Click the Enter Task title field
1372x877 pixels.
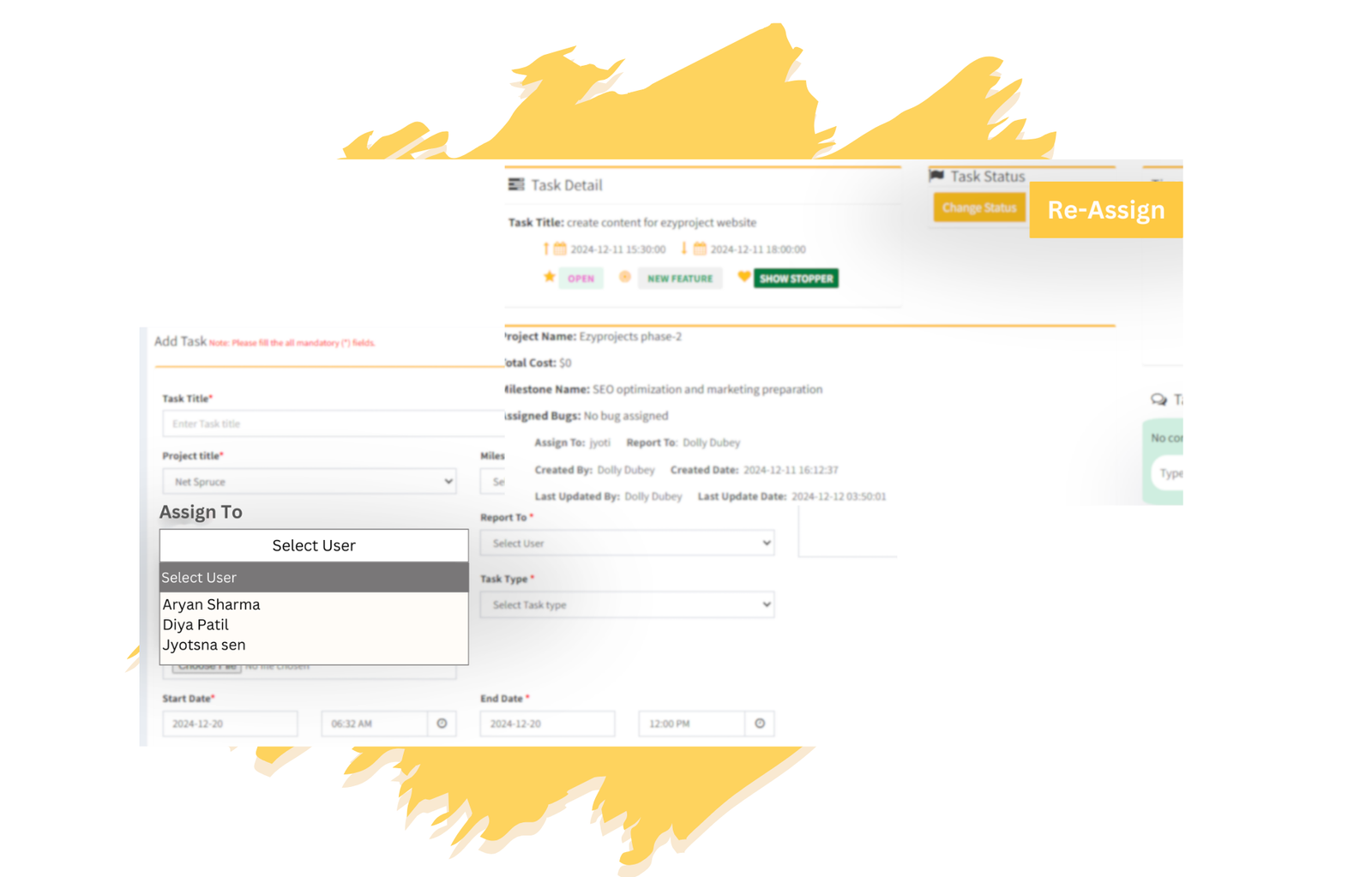(x=330, y=423)
